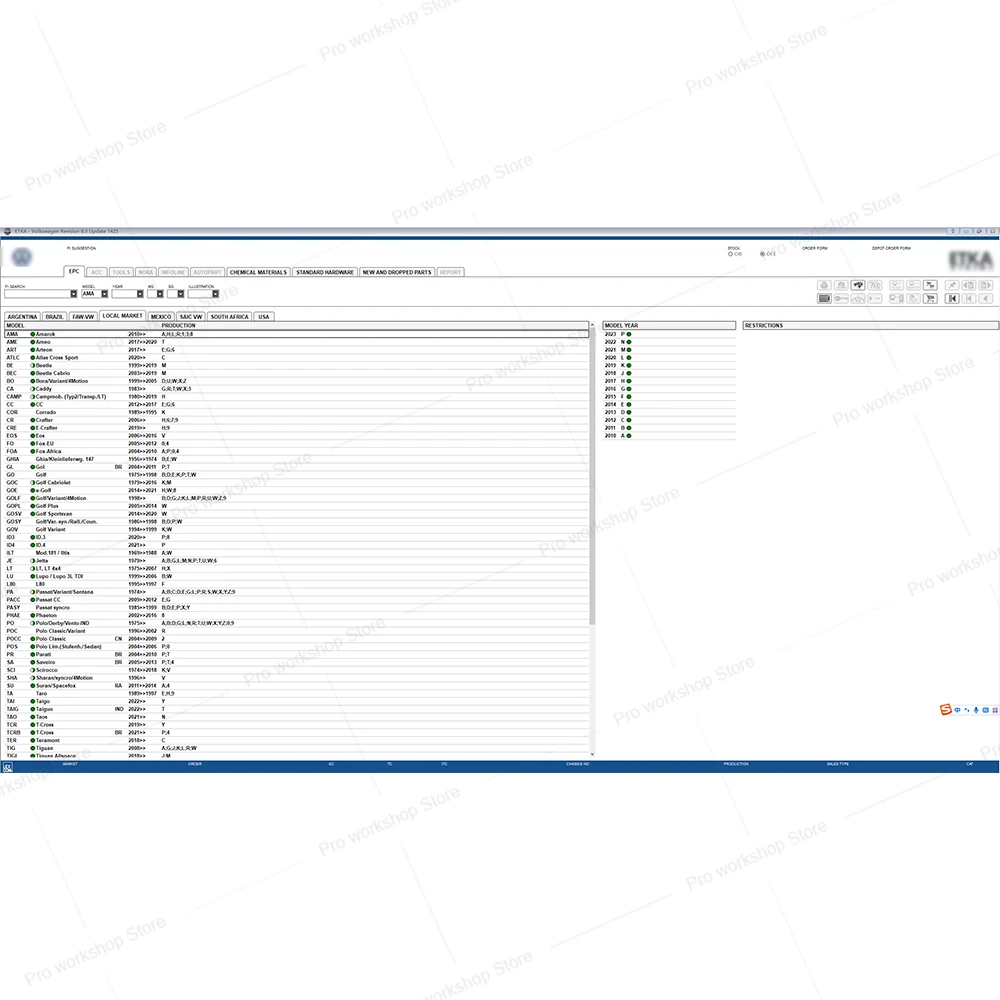Open the Chemical Materials tab

click(x=258, y=272)
